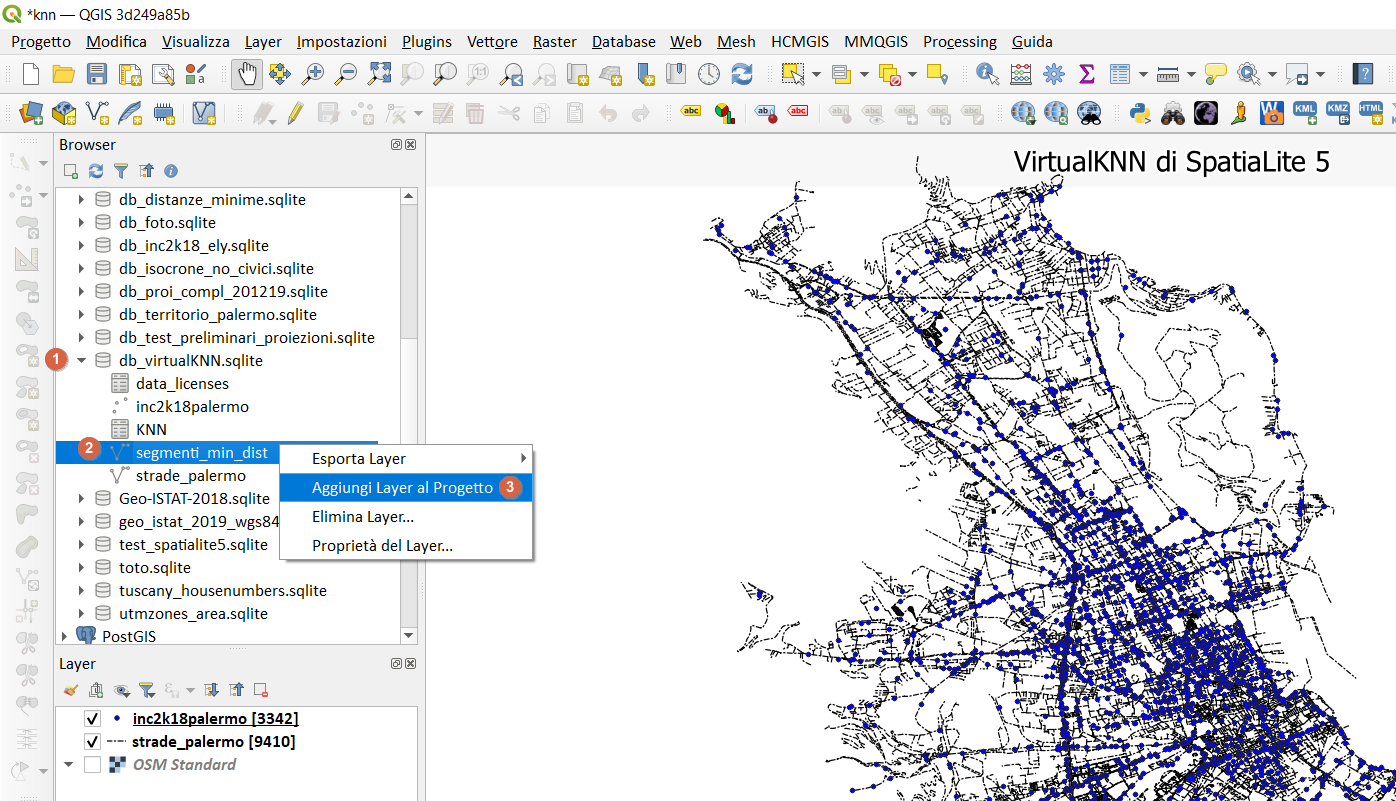Select the Identify Features tool
The height and width of the screenshot is (801, 1396).
point(988,74)
